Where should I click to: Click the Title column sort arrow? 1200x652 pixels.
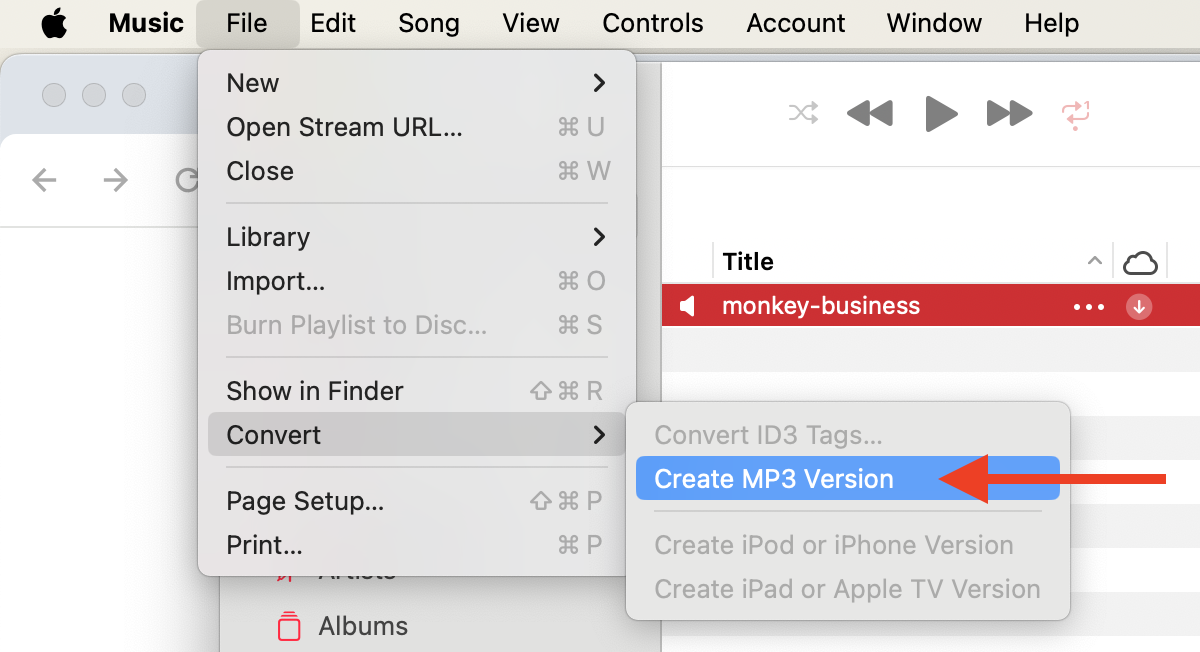(1094, 260)
